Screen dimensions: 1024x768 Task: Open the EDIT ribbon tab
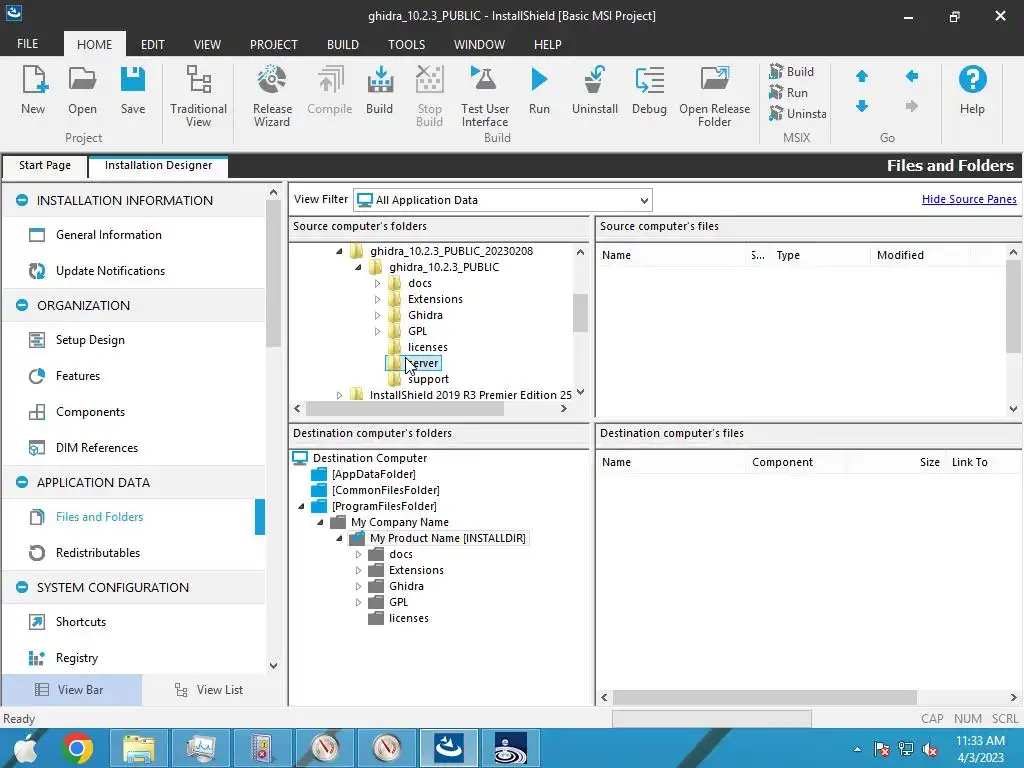coord(152,44)
